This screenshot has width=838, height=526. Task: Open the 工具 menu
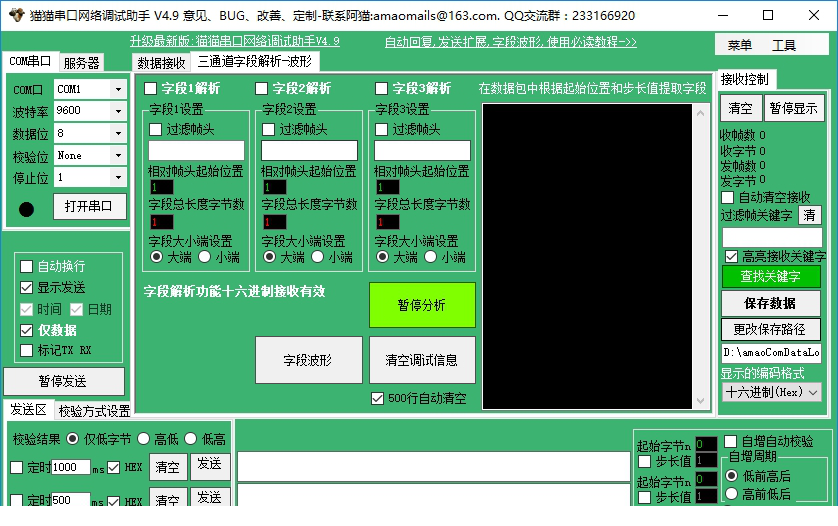pos(784,45)
